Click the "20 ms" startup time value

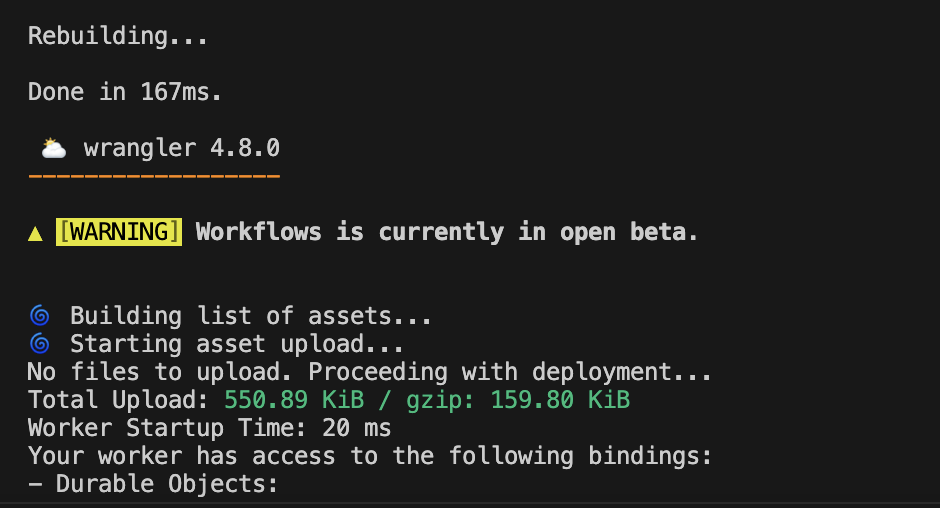[356, 429]
